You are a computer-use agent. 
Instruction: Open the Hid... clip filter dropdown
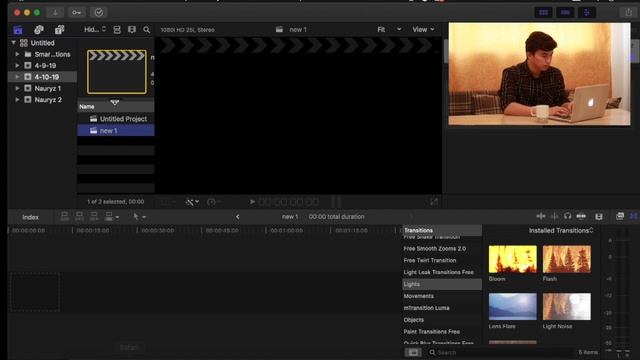[x=95, y=29]
